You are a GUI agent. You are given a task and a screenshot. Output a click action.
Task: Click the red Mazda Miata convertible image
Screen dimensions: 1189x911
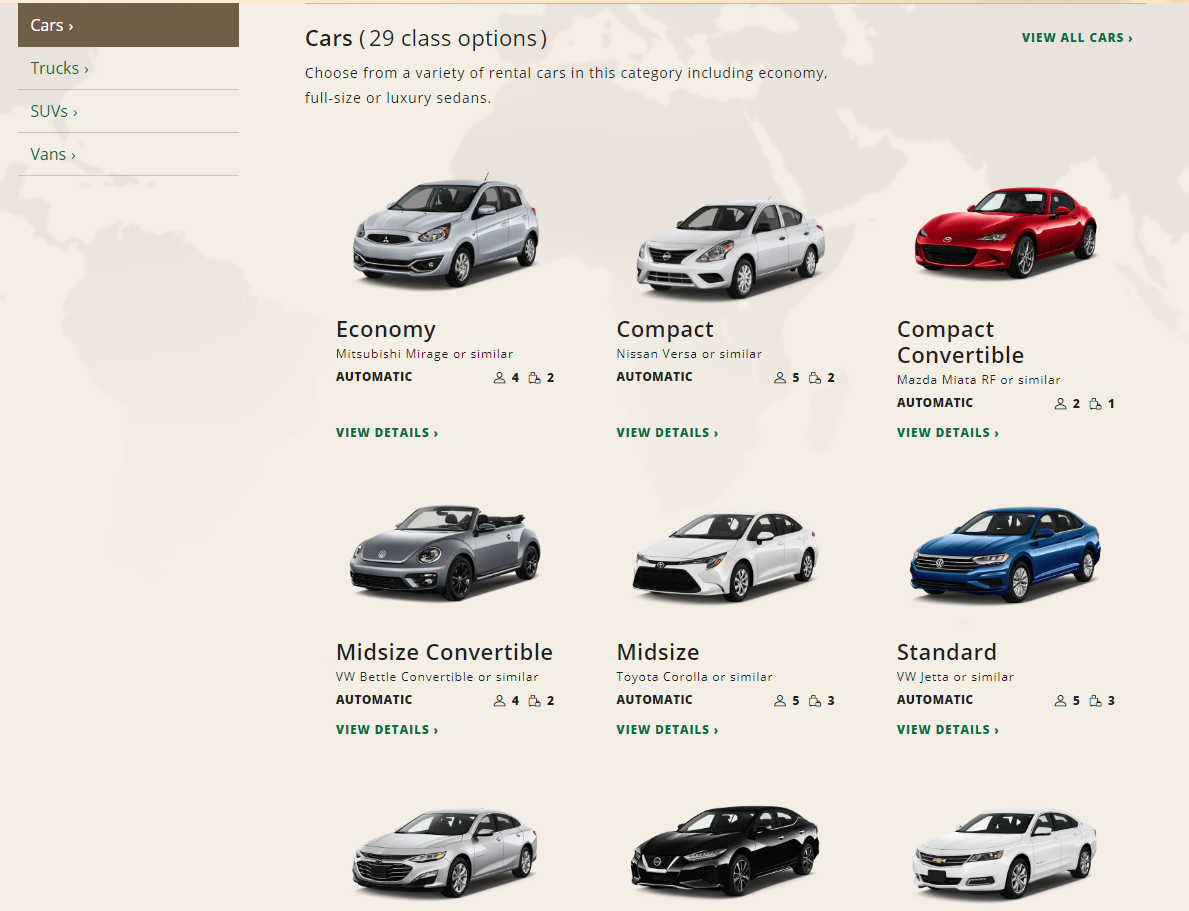pyautogui.click(x=1006, y=233)
